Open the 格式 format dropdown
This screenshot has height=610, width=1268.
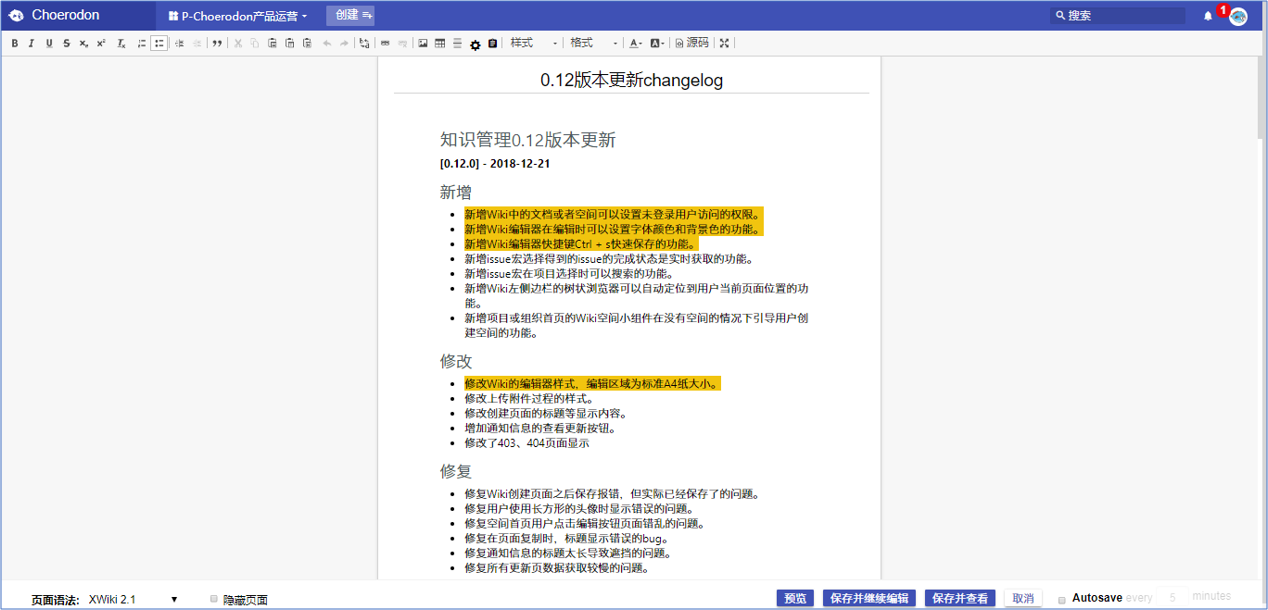(594, 43)
